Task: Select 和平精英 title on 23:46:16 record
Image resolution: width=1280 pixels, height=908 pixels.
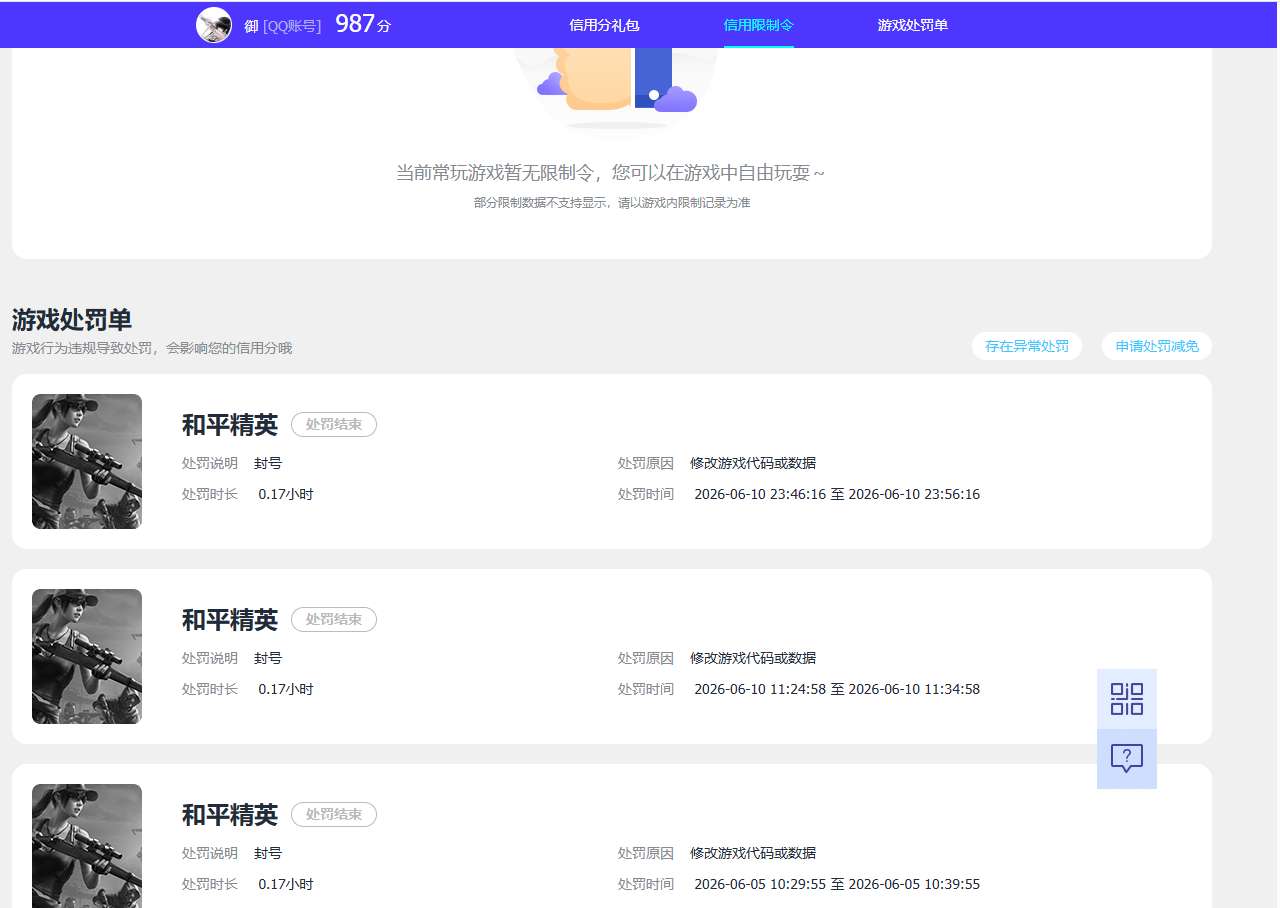Action: click(230, 425)
